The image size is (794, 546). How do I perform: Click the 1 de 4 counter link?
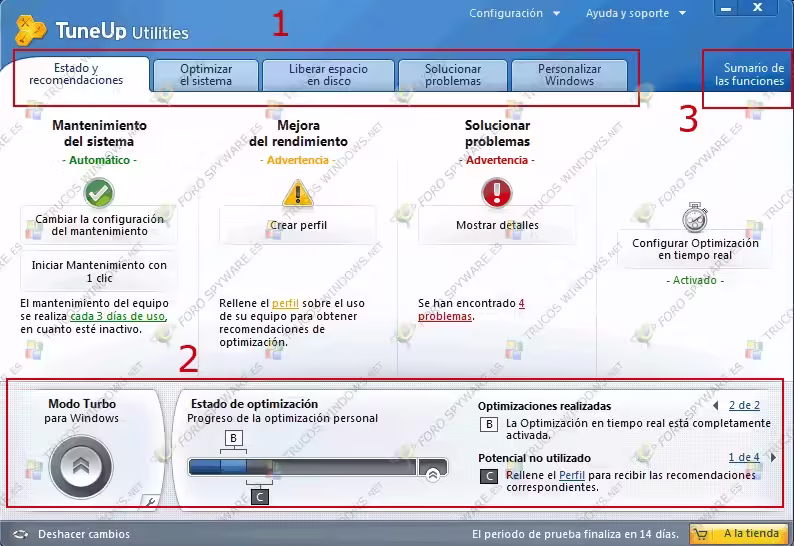(x=744, y=457)
